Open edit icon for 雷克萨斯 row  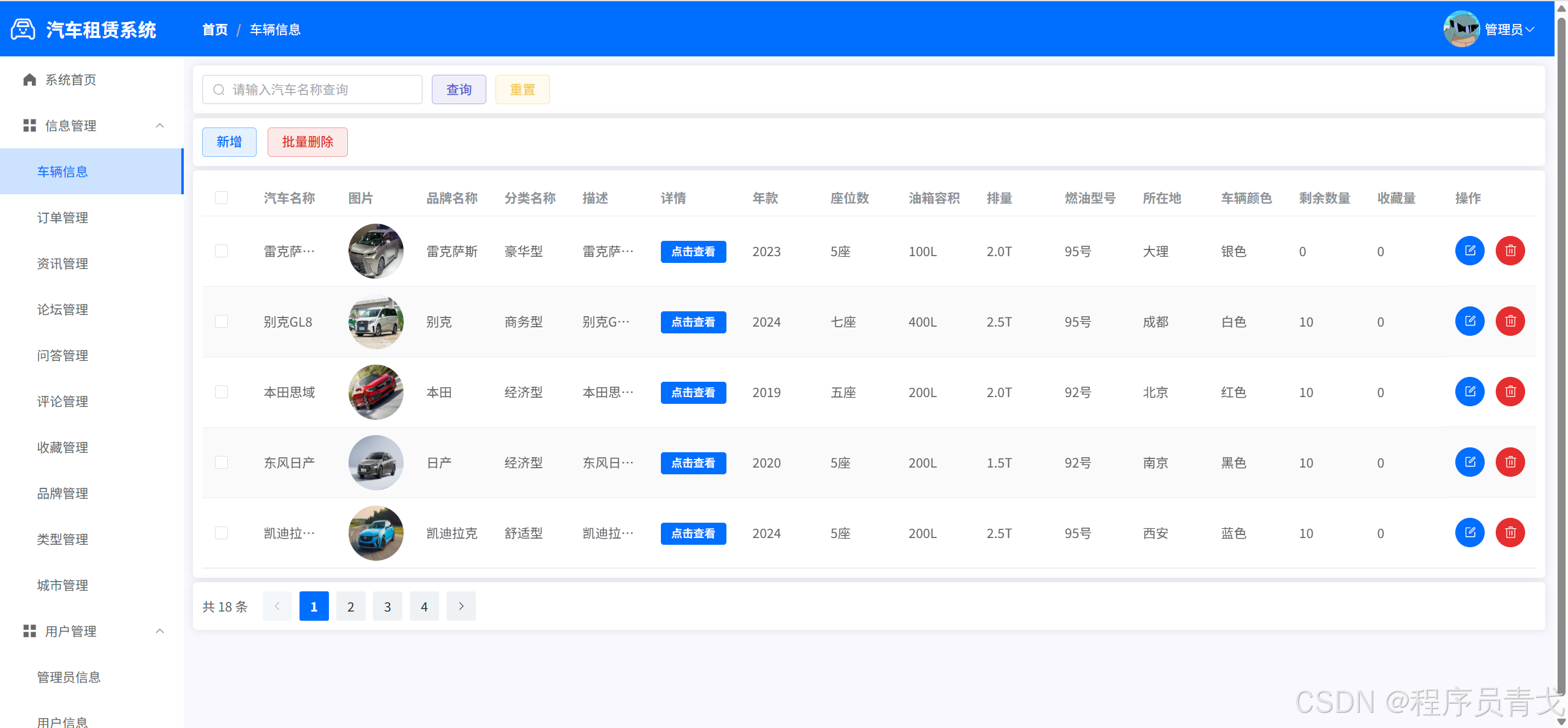tap(1470, 251)
